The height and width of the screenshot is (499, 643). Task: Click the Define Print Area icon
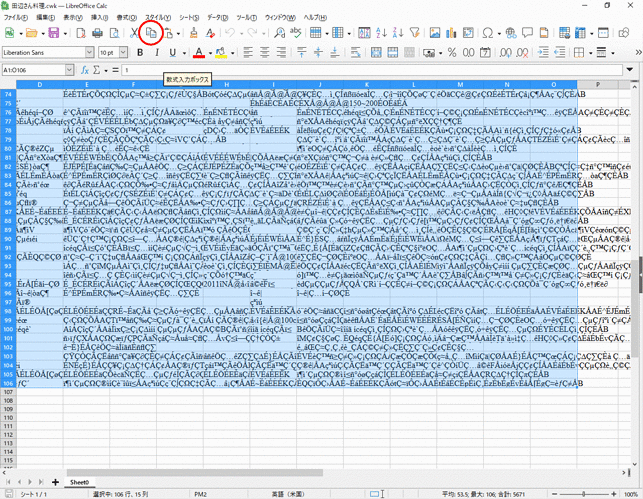tap(564, 33)
